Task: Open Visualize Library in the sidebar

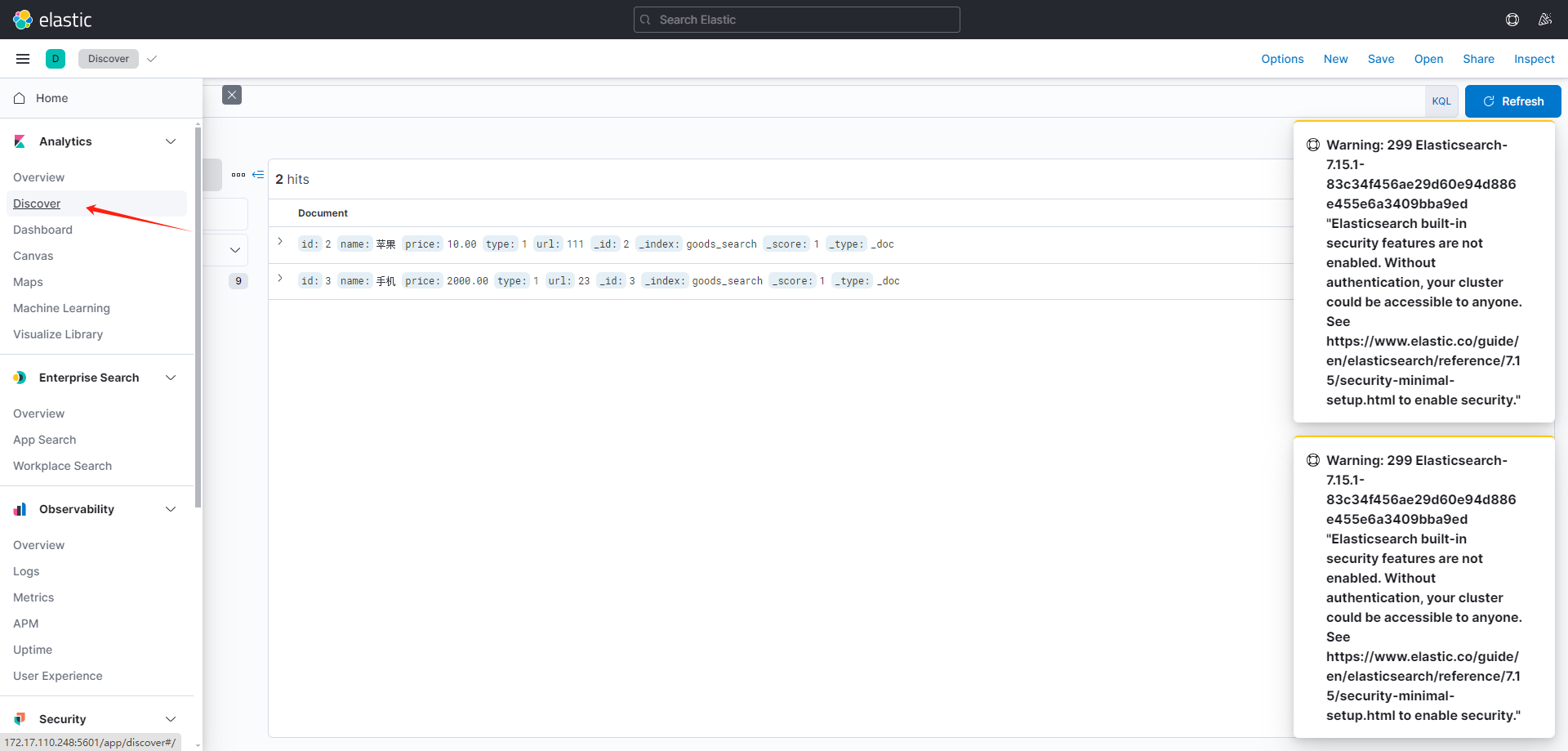Action: click(x=58, y=334)
